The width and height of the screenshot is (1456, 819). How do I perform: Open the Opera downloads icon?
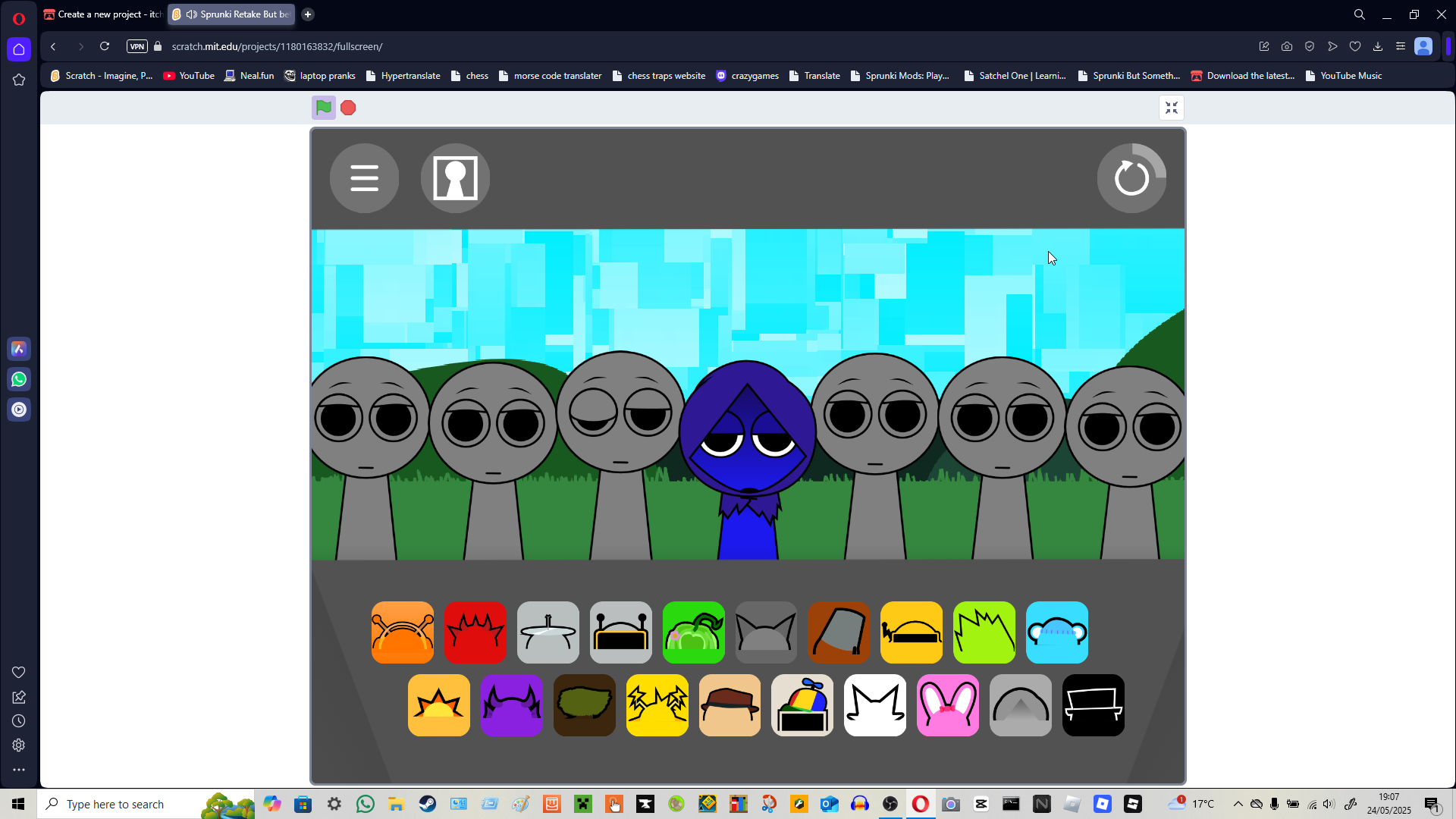pos(1378,46)
